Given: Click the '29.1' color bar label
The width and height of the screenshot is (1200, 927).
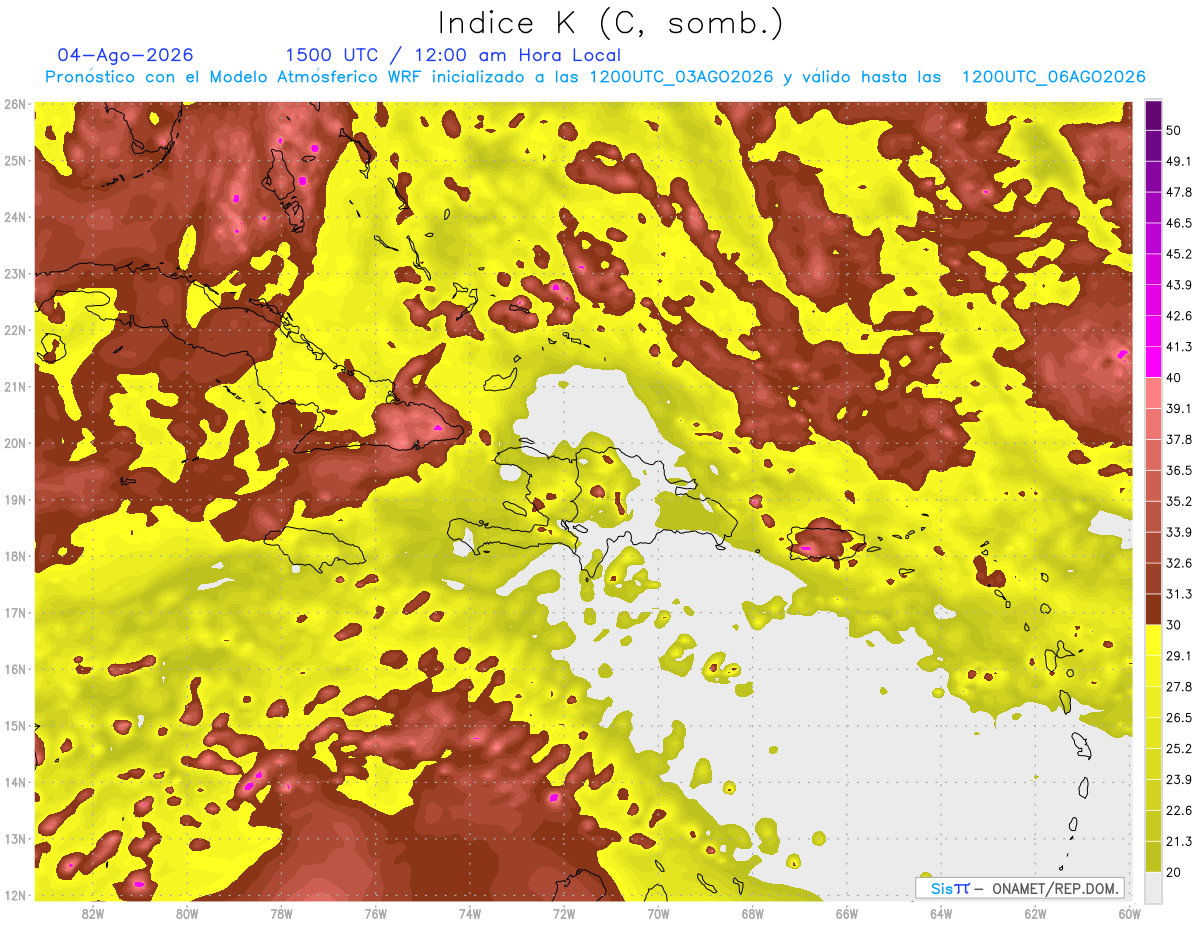Looking at the screenshot, I should (1178, 656).
